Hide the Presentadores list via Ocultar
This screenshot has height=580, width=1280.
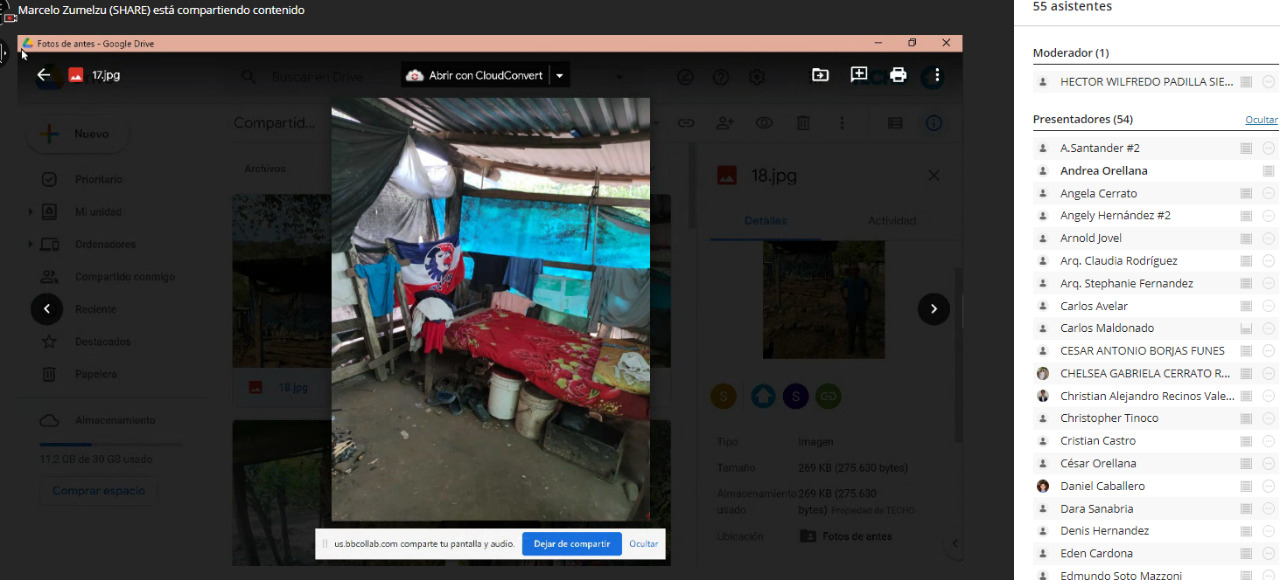click(x=1261, y=120)
